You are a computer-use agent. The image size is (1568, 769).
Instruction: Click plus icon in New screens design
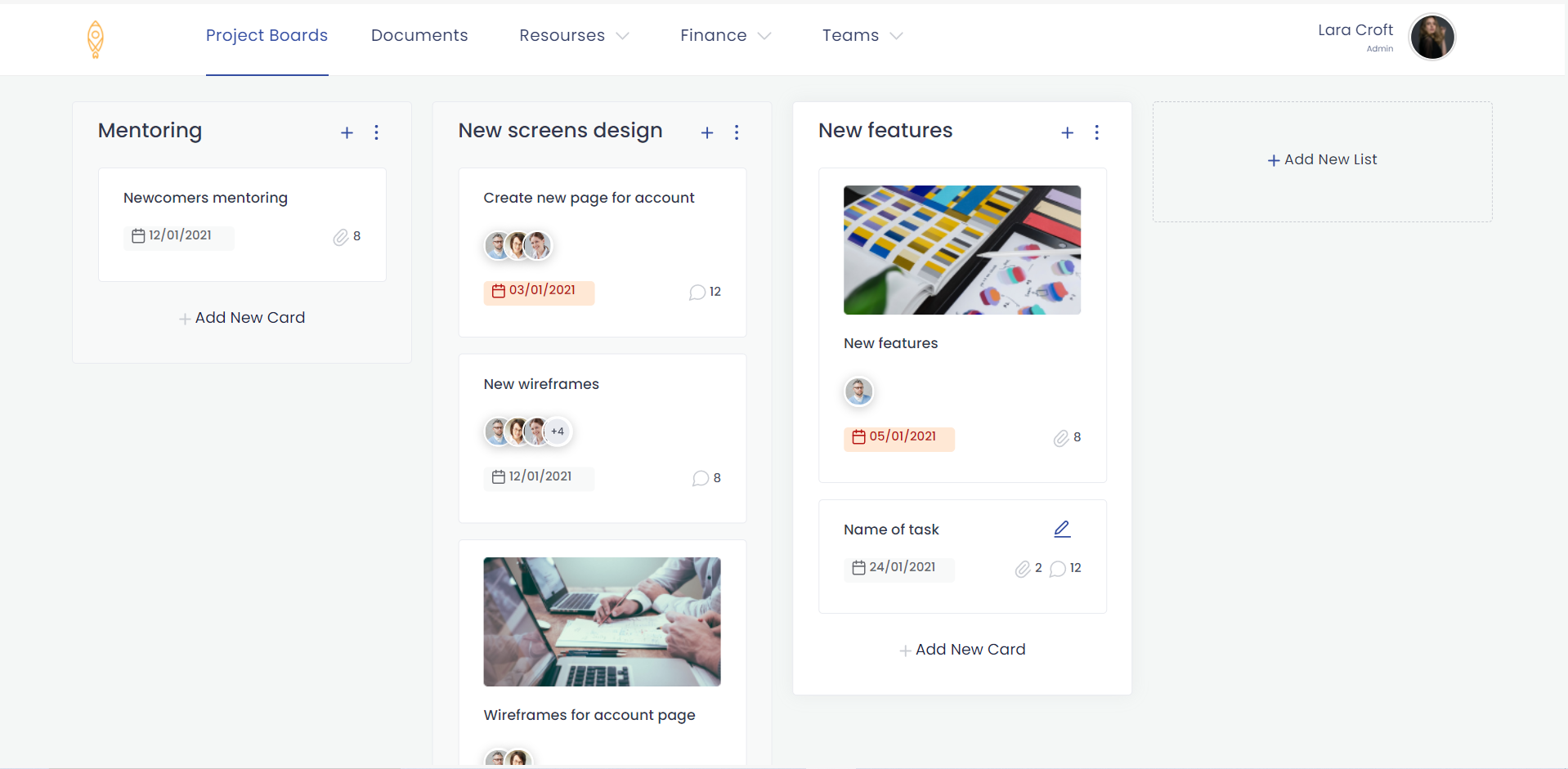pos(707,132)
